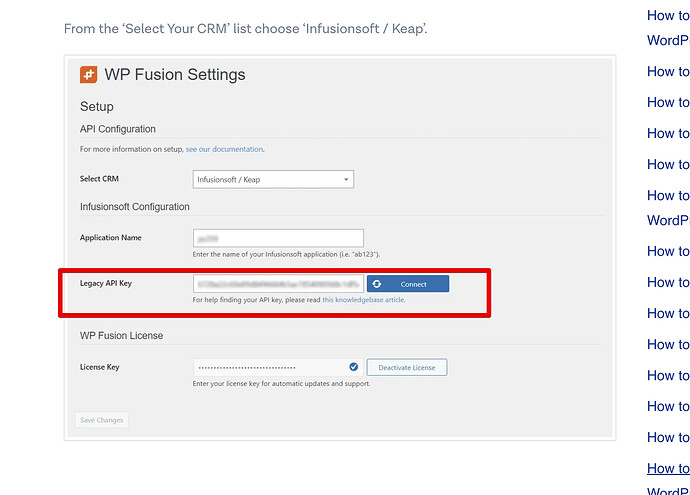Screen dimensions: 690x495
Task: Open the Infusionsoft / Keap combo box
Action: [x=273, y=180]
